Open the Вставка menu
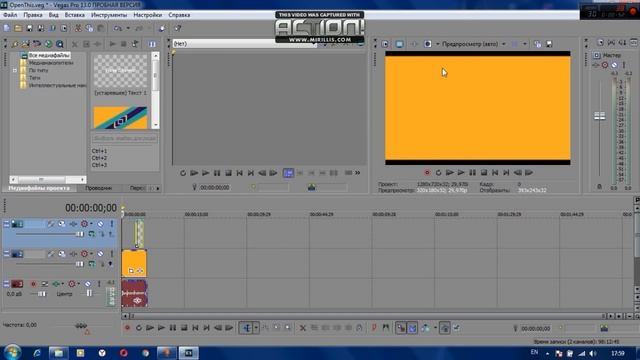The width and height of the screenshot is (640, 360). point(75,15)
